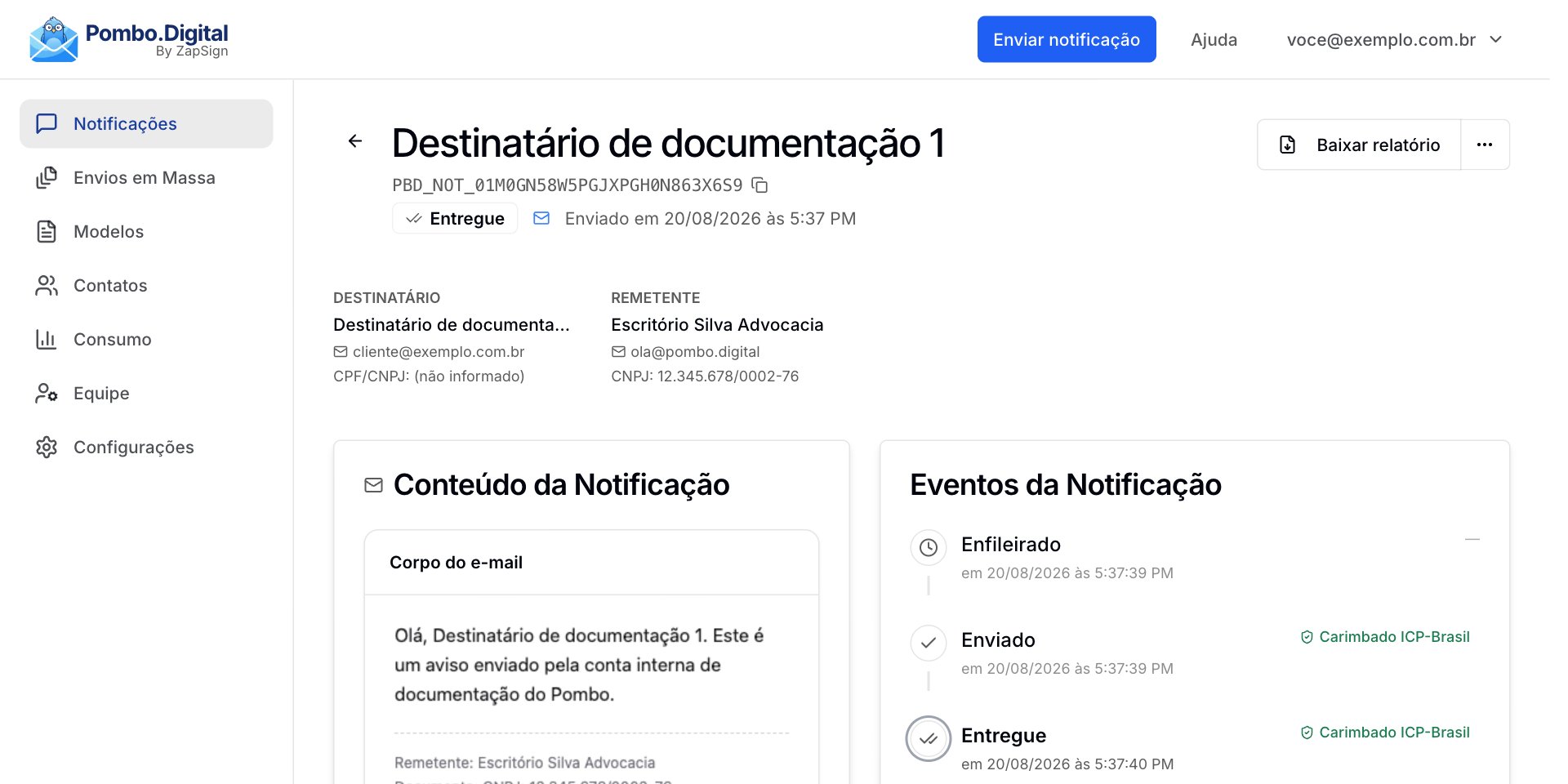Click the mail icon before ola@pombo.digital
Screen dimensions: 1568x784
coord(618,352)
